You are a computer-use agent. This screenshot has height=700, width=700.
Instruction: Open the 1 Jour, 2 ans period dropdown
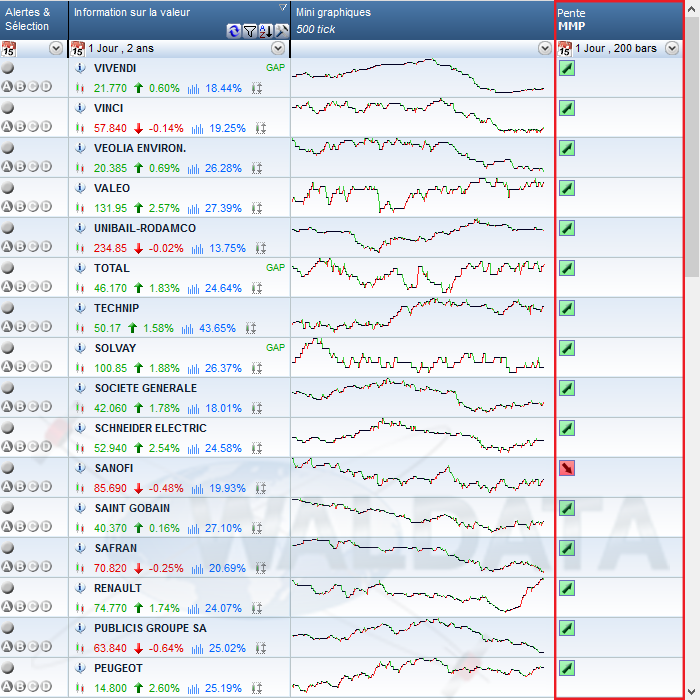pyautogui.click(x=278, y=48)
